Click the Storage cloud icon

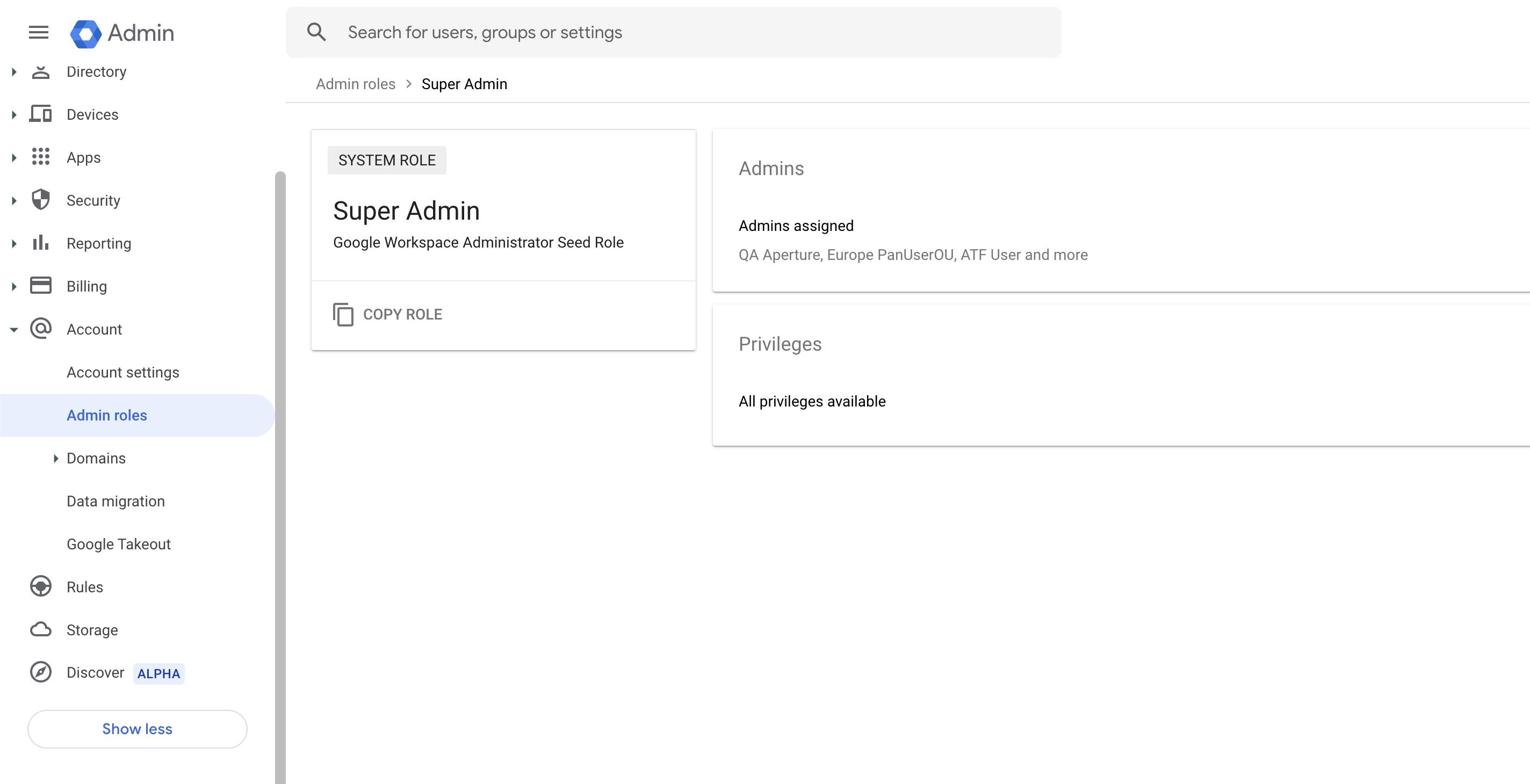[40, 629]
